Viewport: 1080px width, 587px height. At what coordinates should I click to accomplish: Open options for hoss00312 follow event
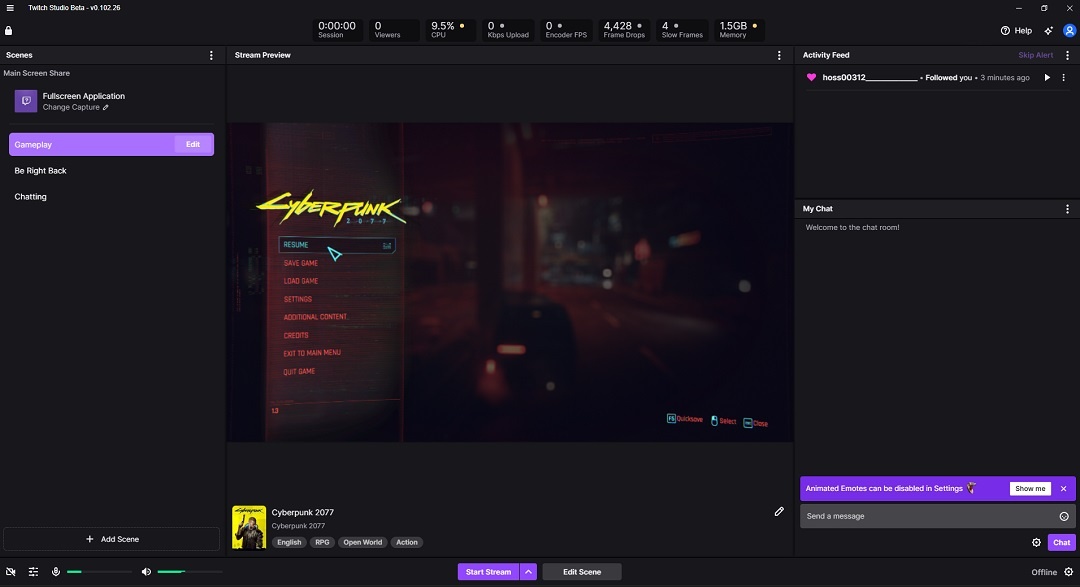1063,78
